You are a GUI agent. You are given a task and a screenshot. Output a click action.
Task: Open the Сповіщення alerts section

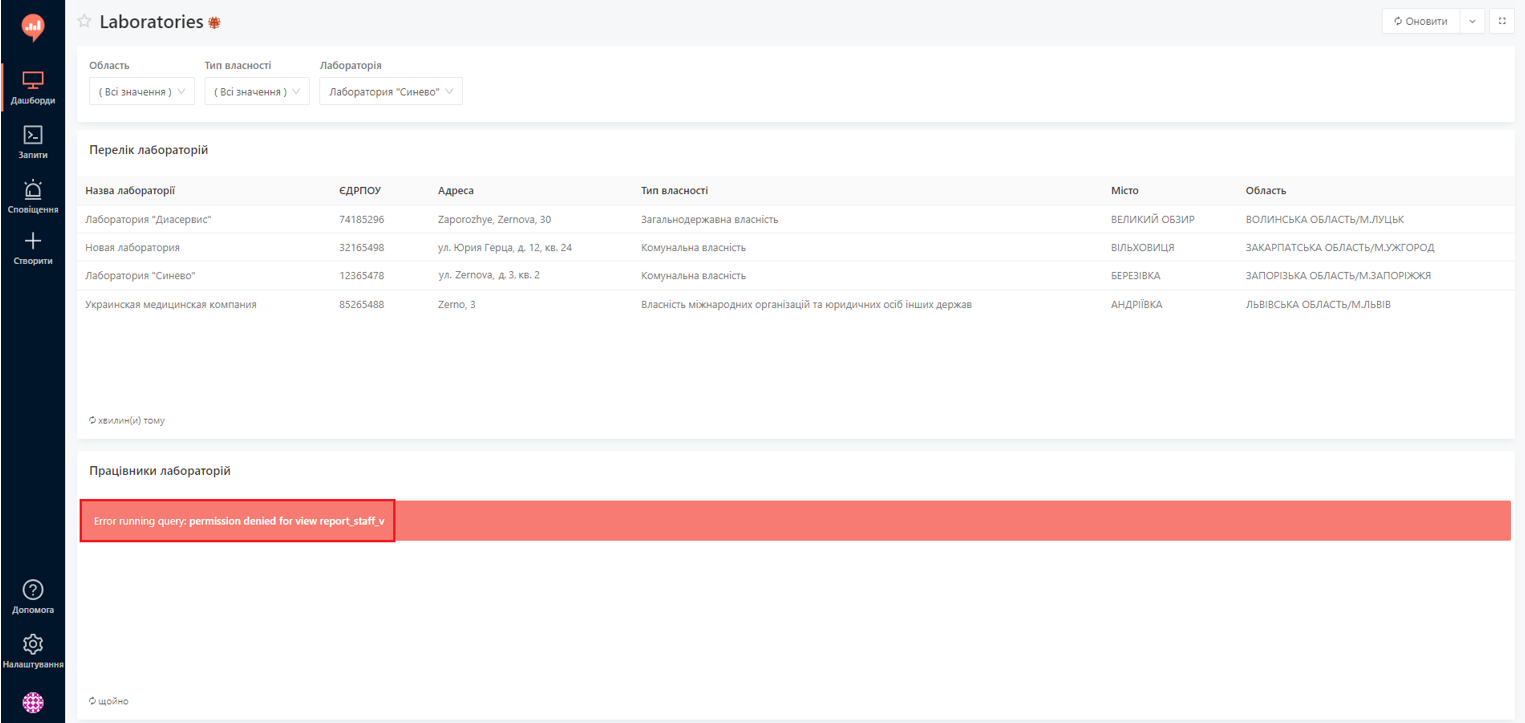click(x=33, y=196)
